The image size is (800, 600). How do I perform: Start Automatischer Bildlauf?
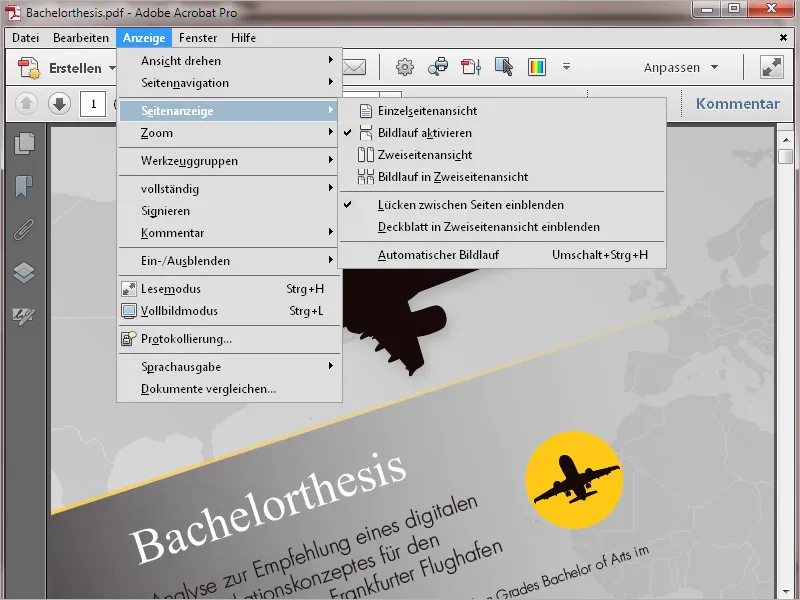click(503, 255)
